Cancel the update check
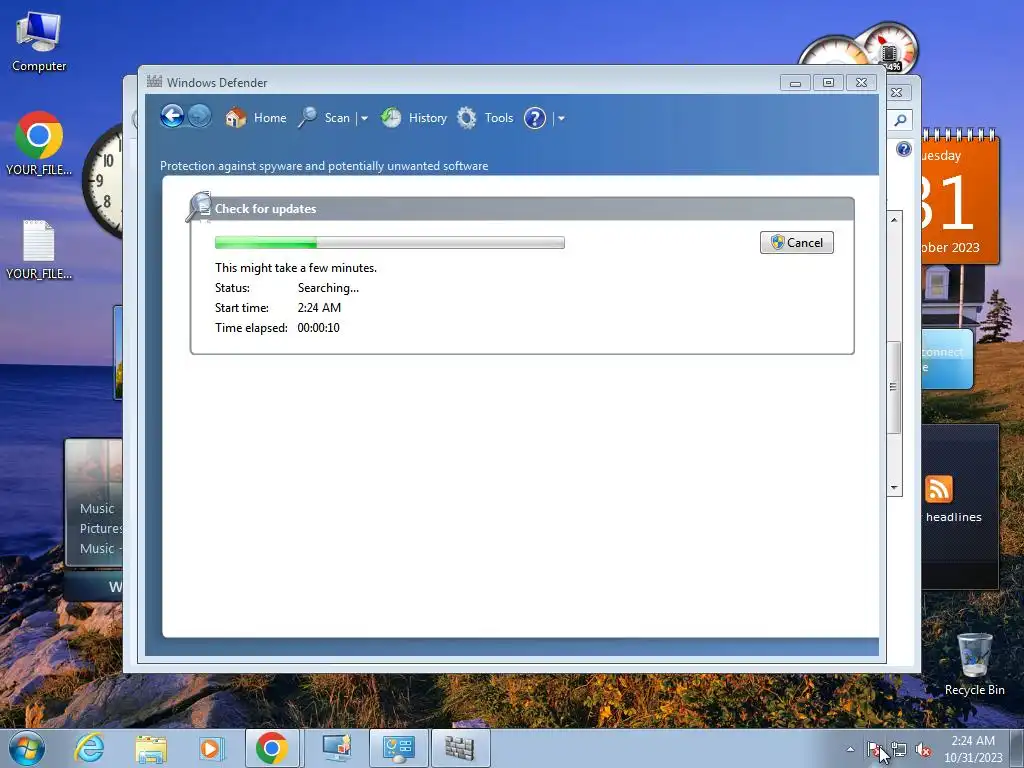This screenshot has width=1024, height=768. (x=796, y=242)
